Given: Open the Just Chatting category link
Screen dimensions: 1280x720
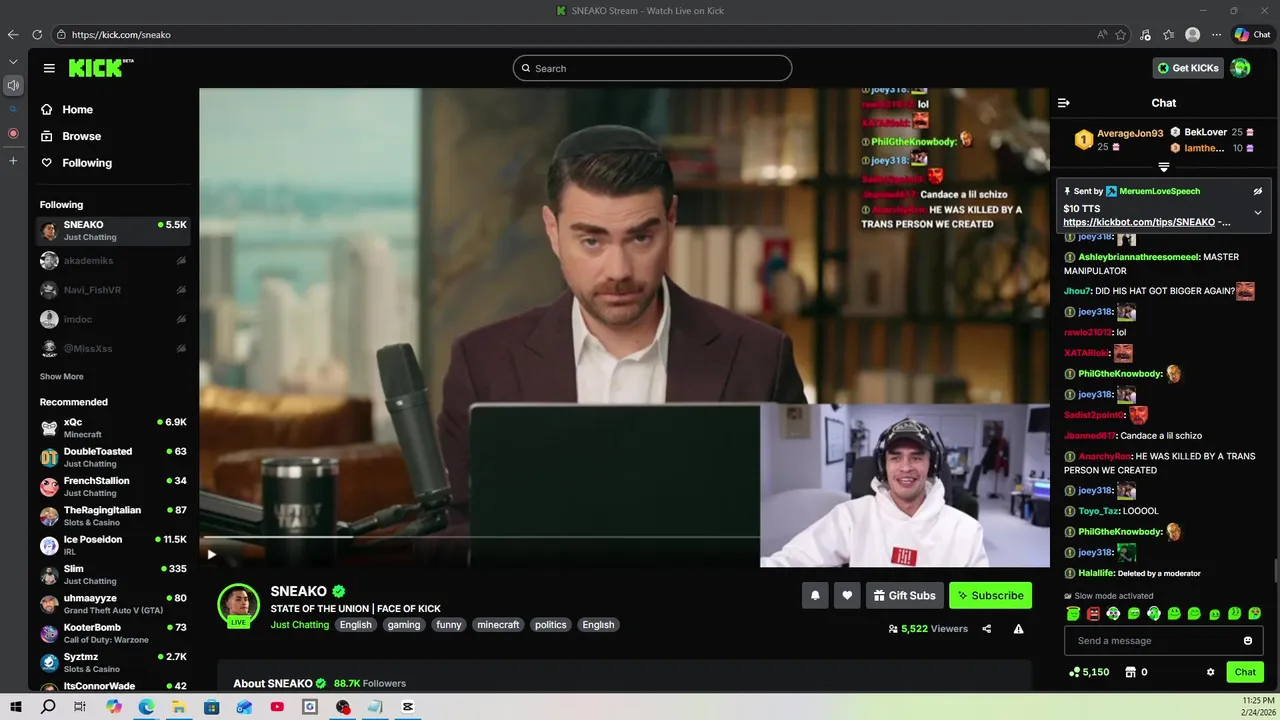Looking at the screenshot, I should (x=299, y=625).
